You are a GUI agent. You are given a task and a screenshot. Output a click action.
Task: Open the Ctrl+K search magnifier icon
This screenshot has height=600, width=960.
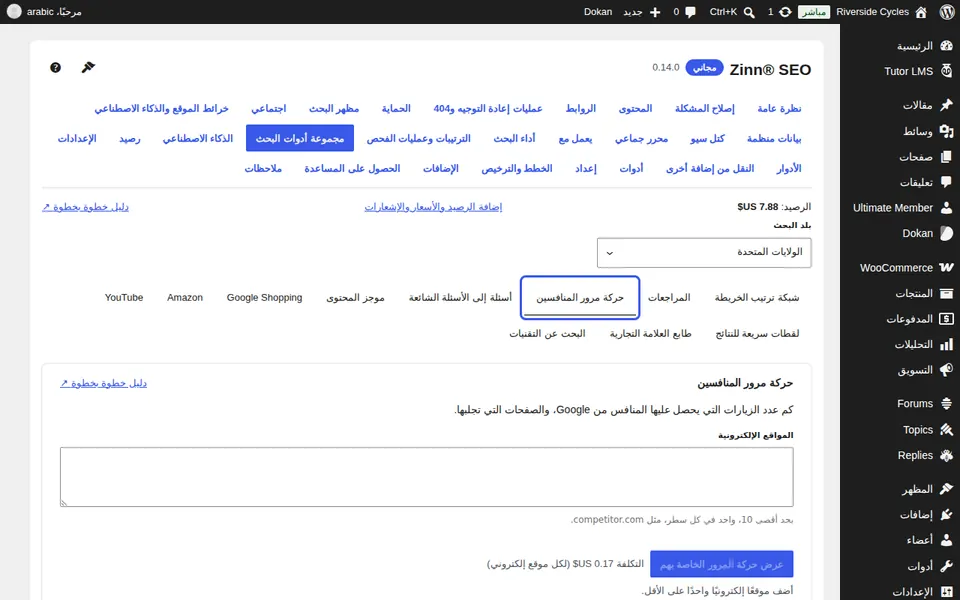(749, 12)
